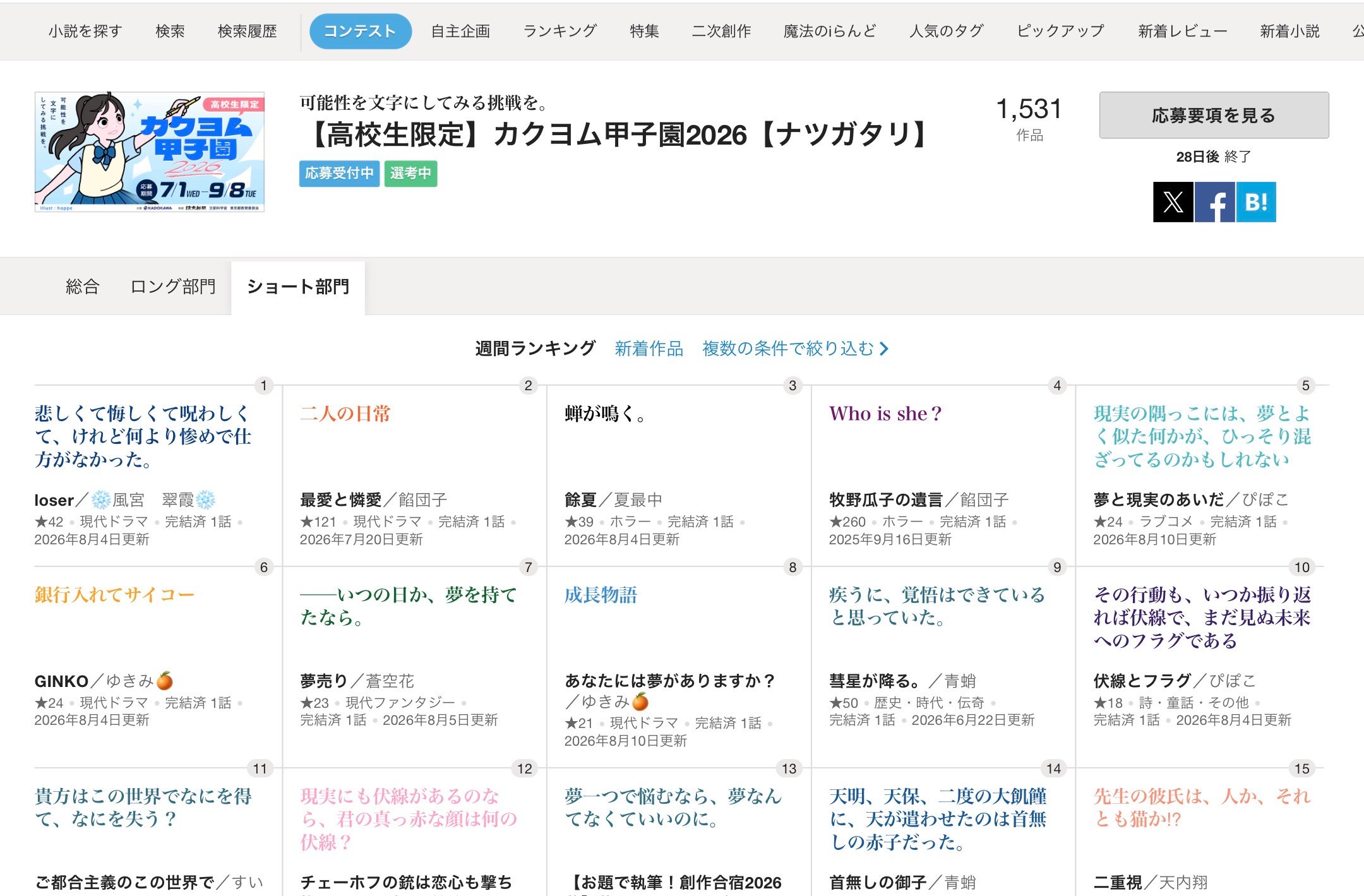
Task: Click the 応募受付中 status badge
Action: pyautogui.click(x=339, y=173)
